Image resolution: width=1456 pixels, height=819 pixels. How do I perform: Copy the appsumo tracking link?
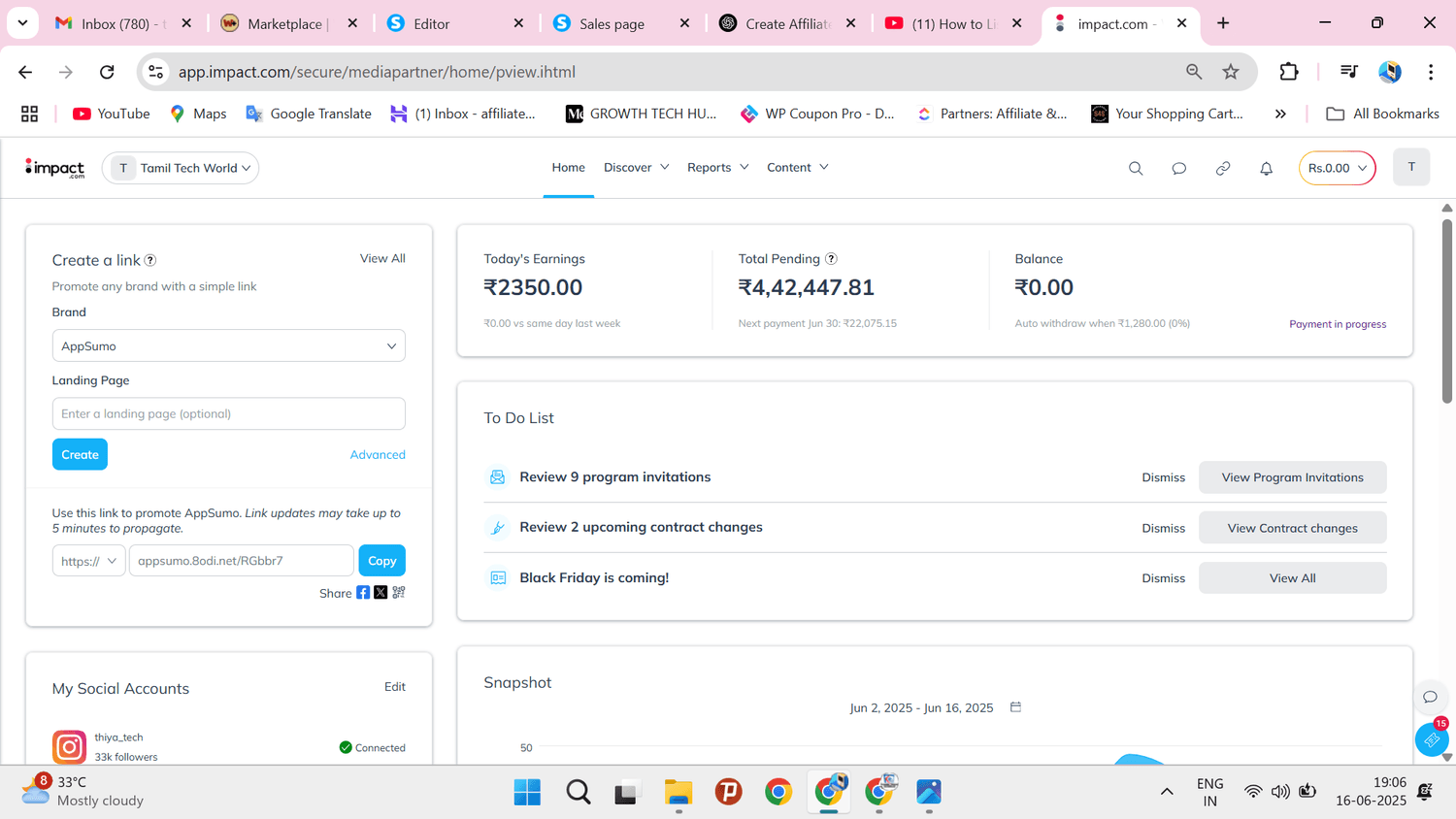(382, 561)
